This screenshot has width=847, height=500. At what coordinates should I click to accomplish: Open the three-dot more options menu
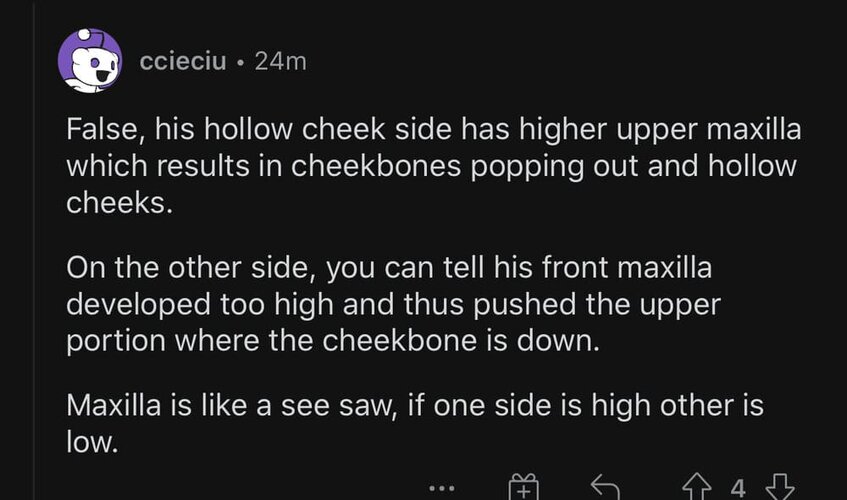(442, 489)
